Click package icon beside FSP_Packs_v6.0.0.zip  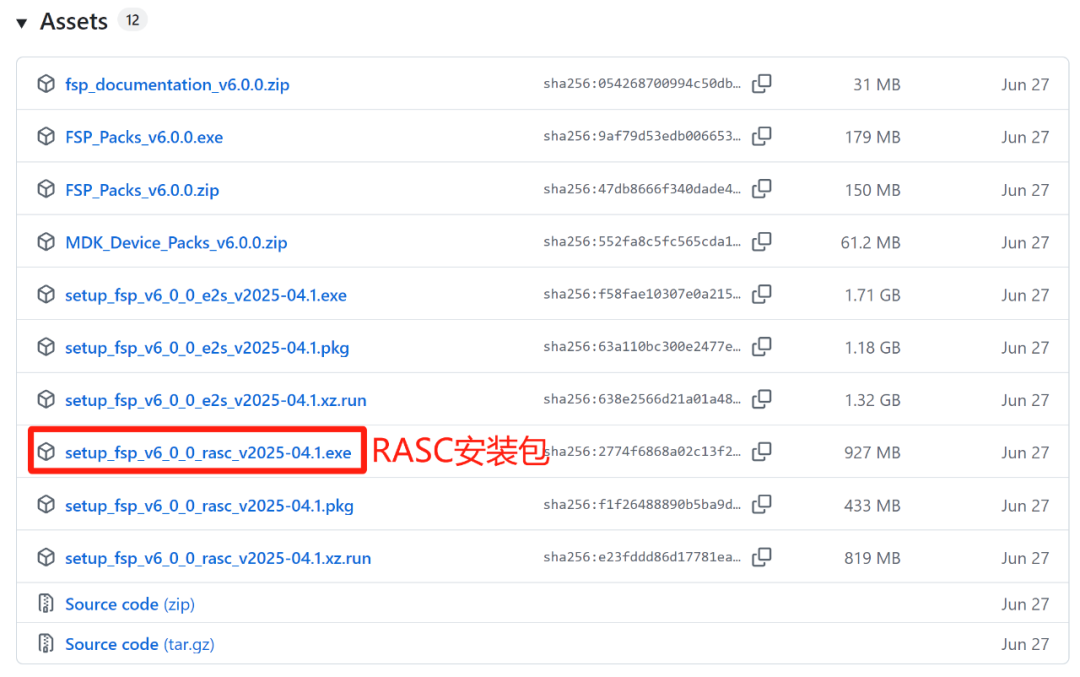point(46,189)
